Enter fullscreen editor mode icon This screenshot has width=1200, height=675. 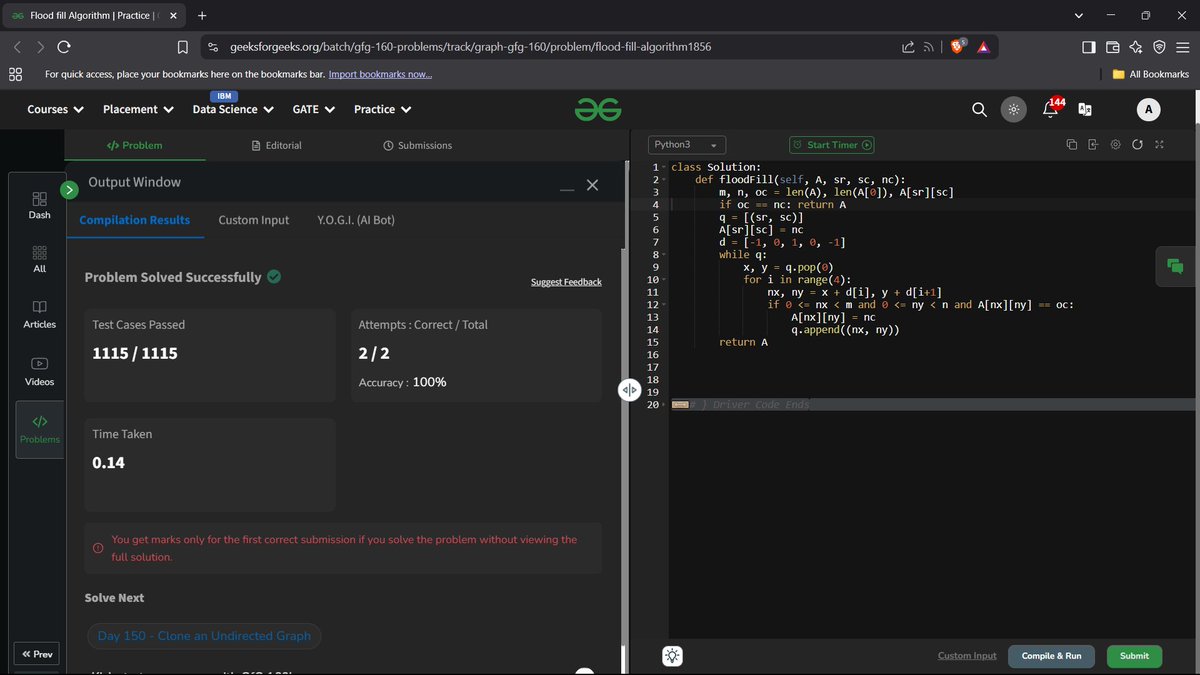point(1159,145)
